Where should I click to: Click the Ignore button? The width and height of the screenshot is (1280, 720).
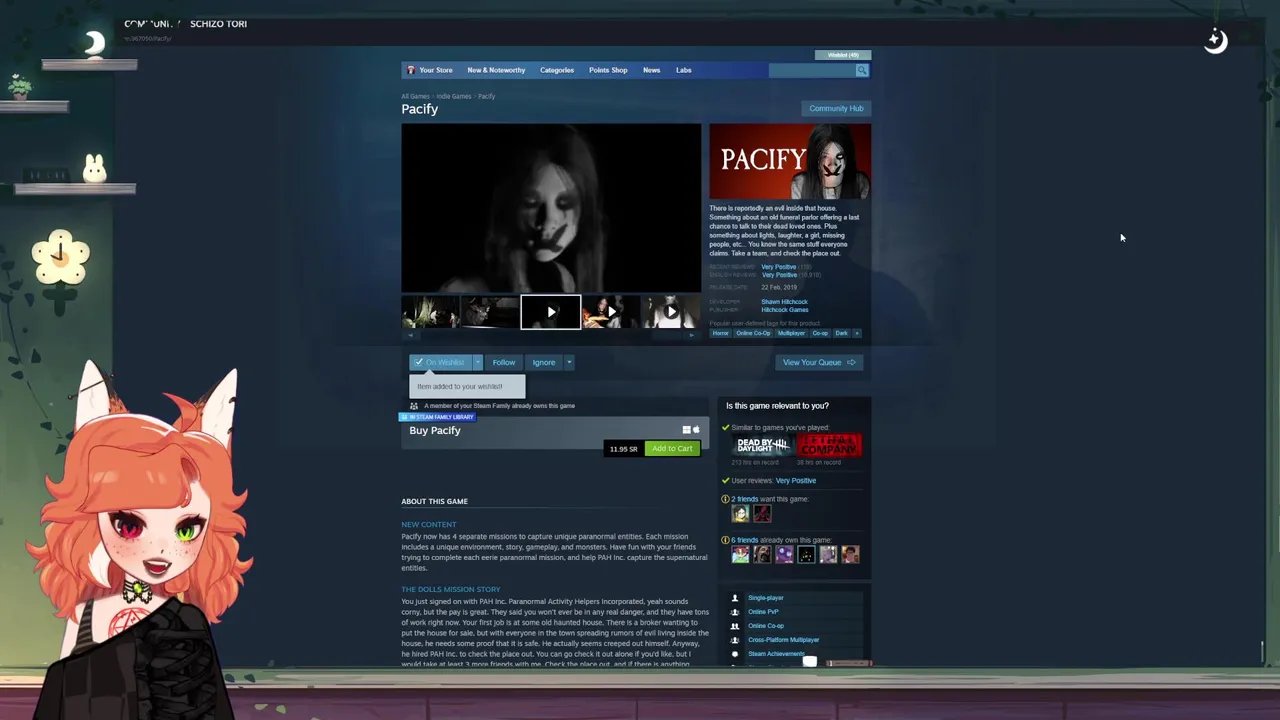point(544,362)
